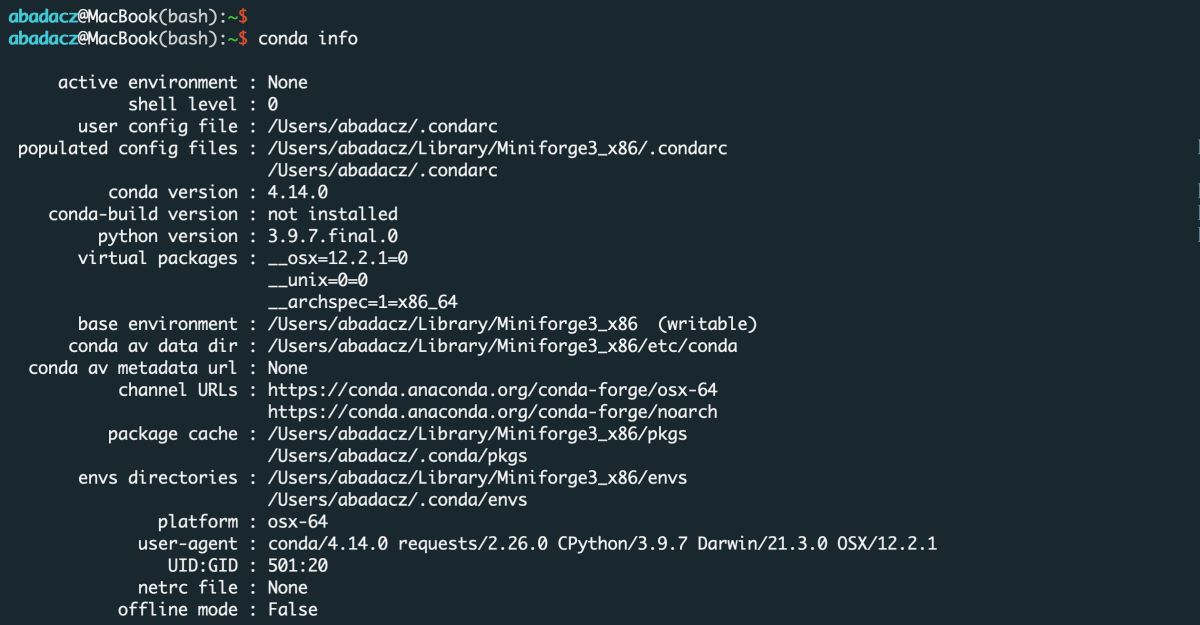Click the first empty prompt line username

(x=42, y=16)
